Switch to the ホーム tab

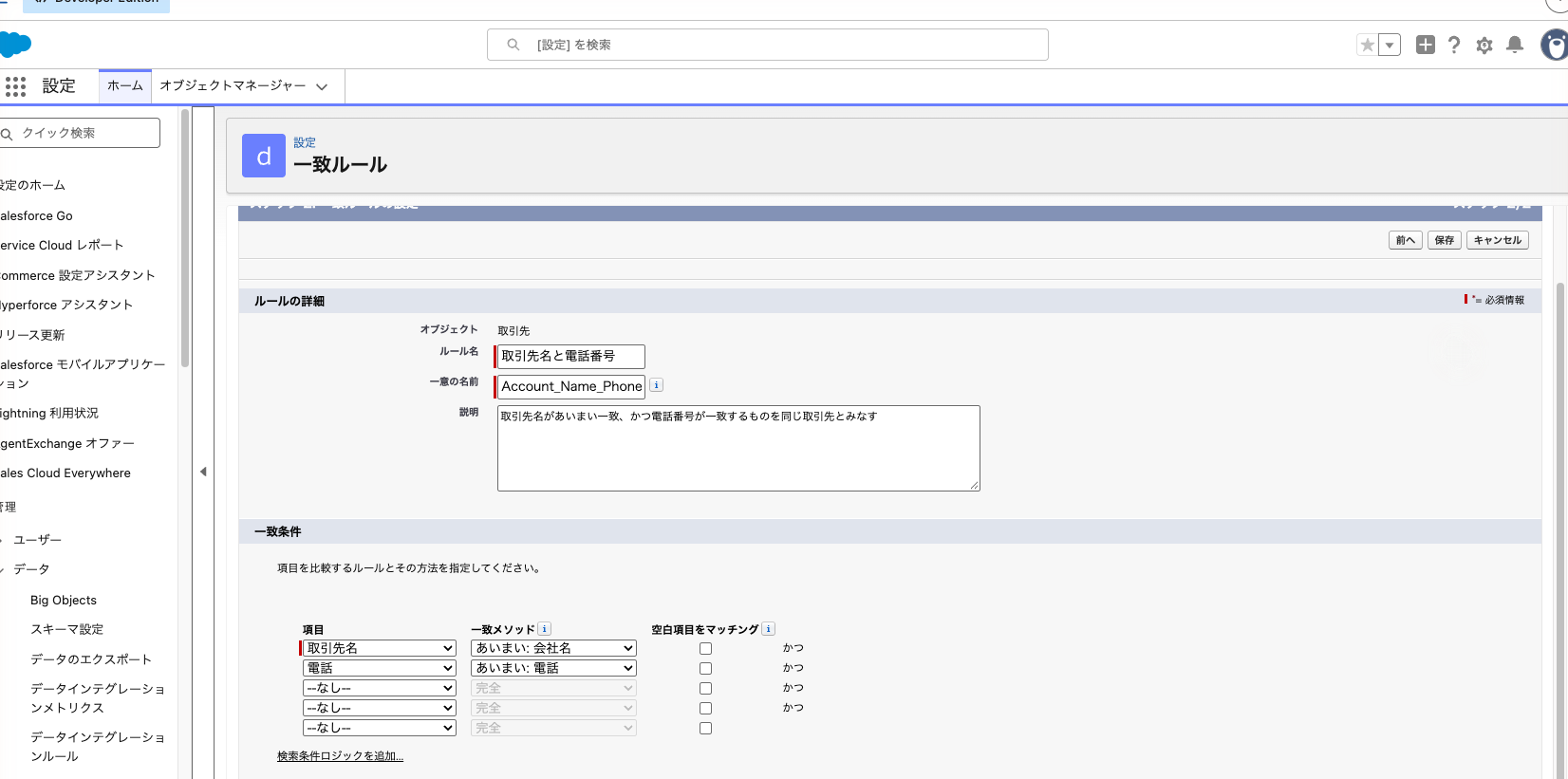[125, 85]
